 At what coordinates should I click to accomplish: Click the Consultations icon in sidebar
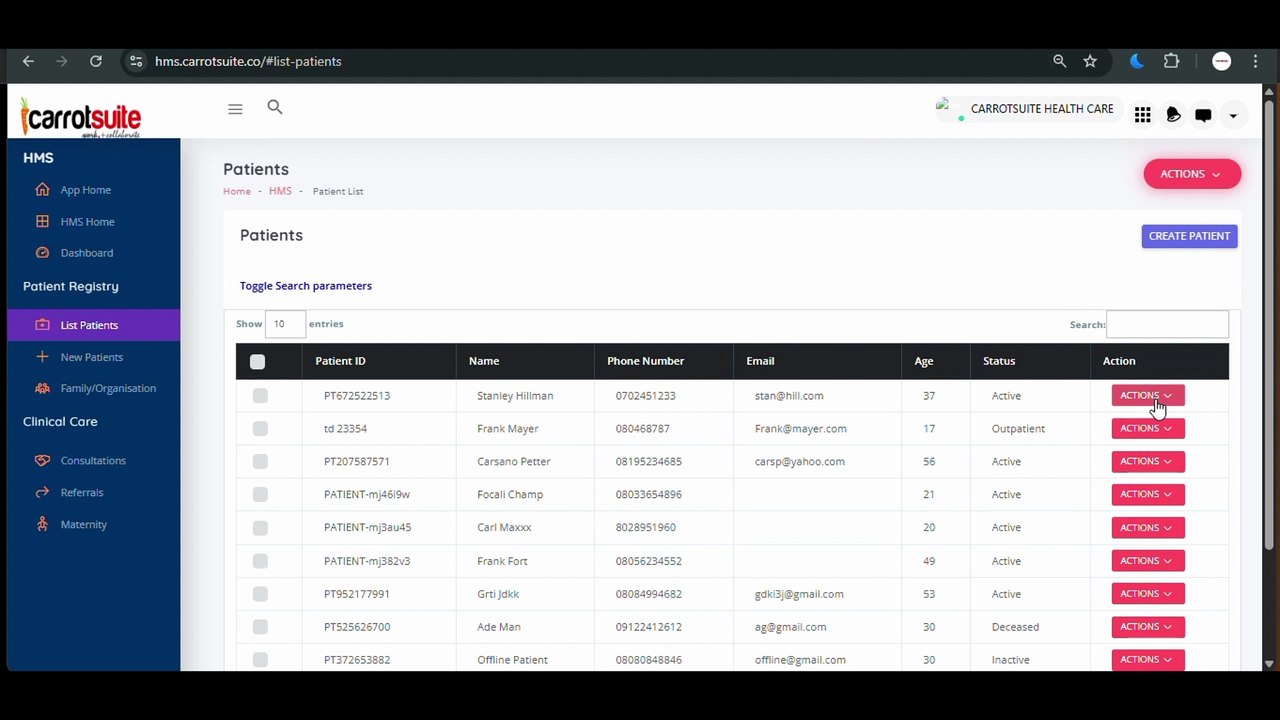click(x=42, y=460)
